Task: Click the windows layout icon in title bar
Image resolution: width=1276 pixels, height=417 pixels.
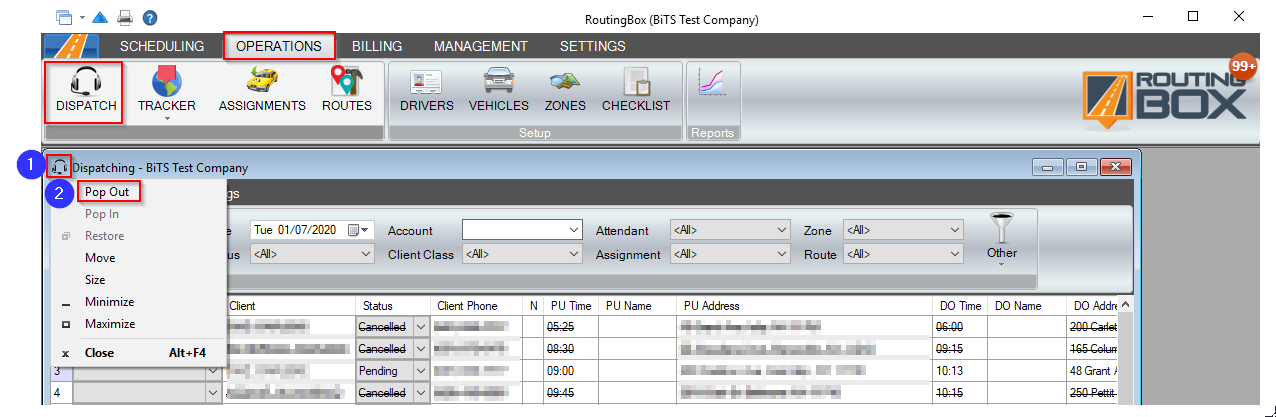Action: pyautogui.click(x=65, y=18)
